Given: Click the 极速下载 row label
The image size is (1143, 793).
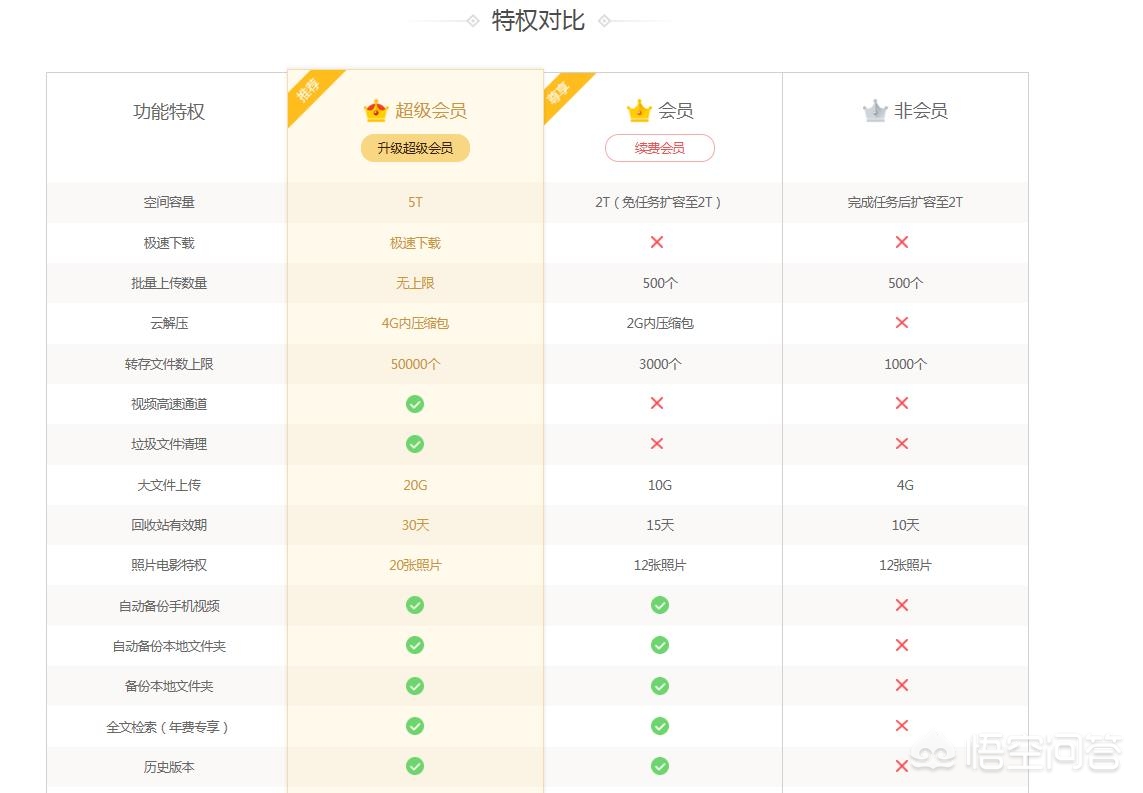Looking at the screenshot, I should (169, 243).
